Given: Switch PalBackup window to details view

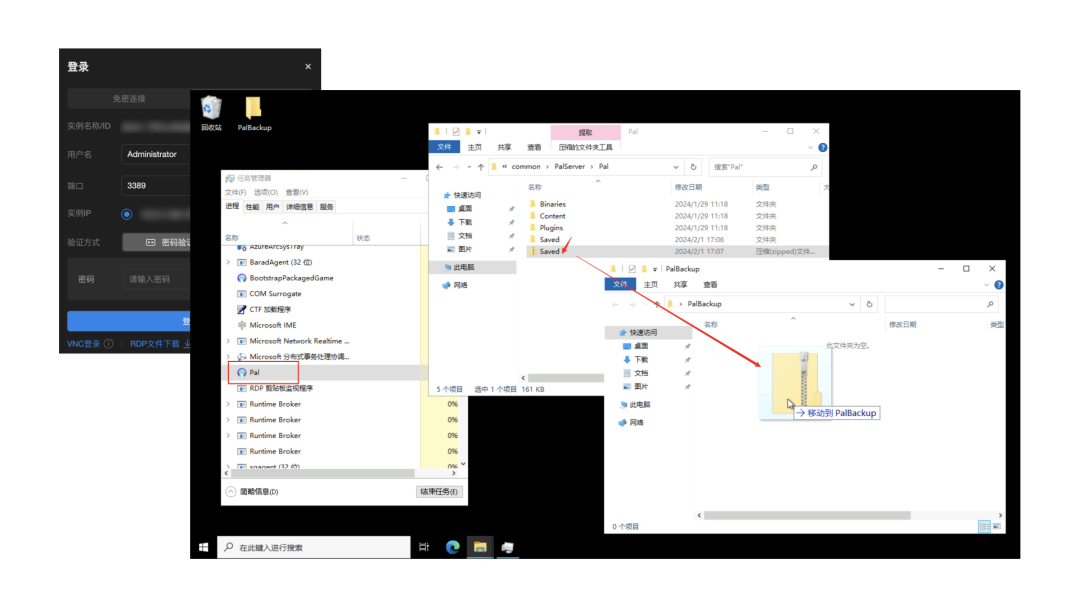Looking at the screenshot, I should pos(984,527).
